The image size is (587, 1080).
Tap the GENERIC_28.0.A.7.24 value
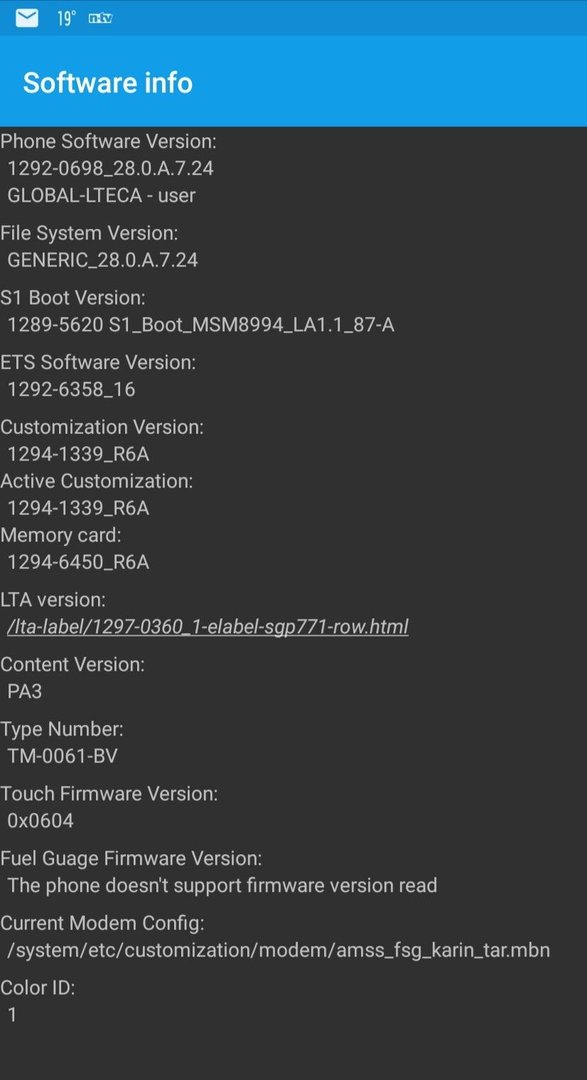(x=103, y=260)
